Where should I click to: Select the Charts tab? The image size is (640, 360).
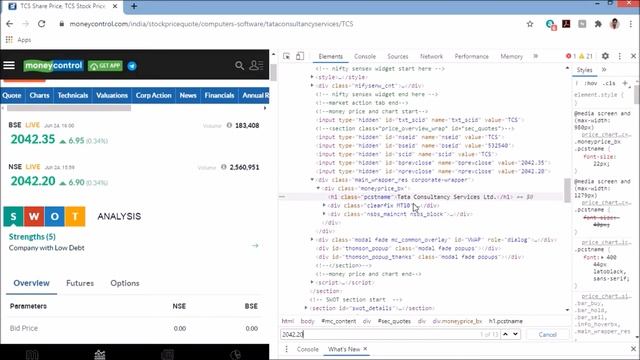click(39, 95)
